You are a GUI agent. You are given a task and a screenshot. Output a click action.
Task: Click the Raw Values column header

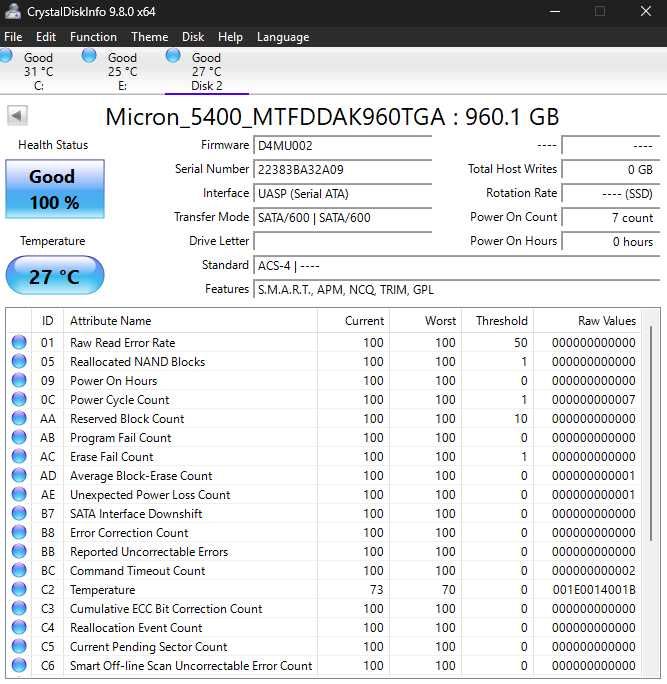586,321
